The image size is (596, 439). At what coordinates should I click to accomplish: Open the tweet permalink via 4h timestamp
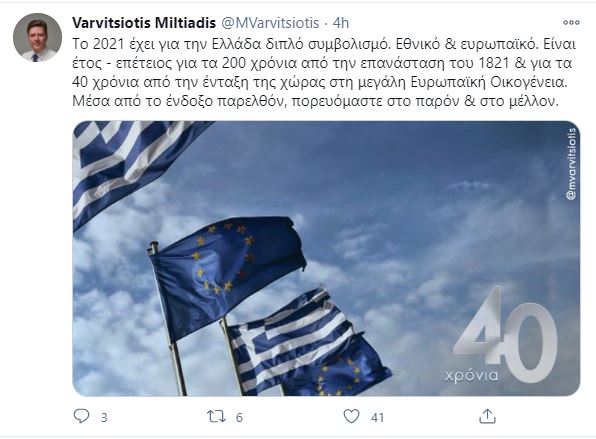341,23
